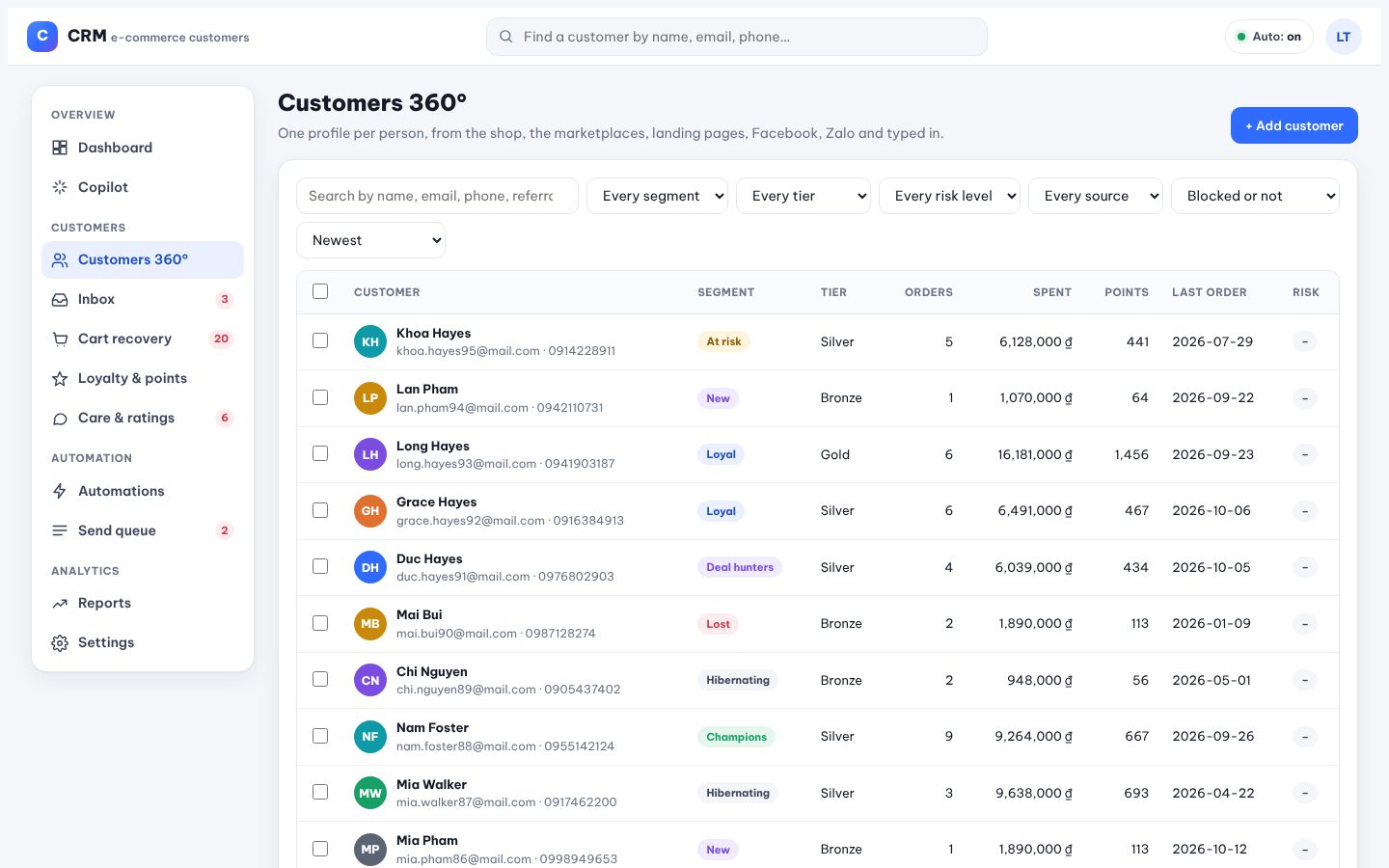Check the Duc Hayes row checkbox
Viewport: 1389px width, 868px height.
click(320, 566)
